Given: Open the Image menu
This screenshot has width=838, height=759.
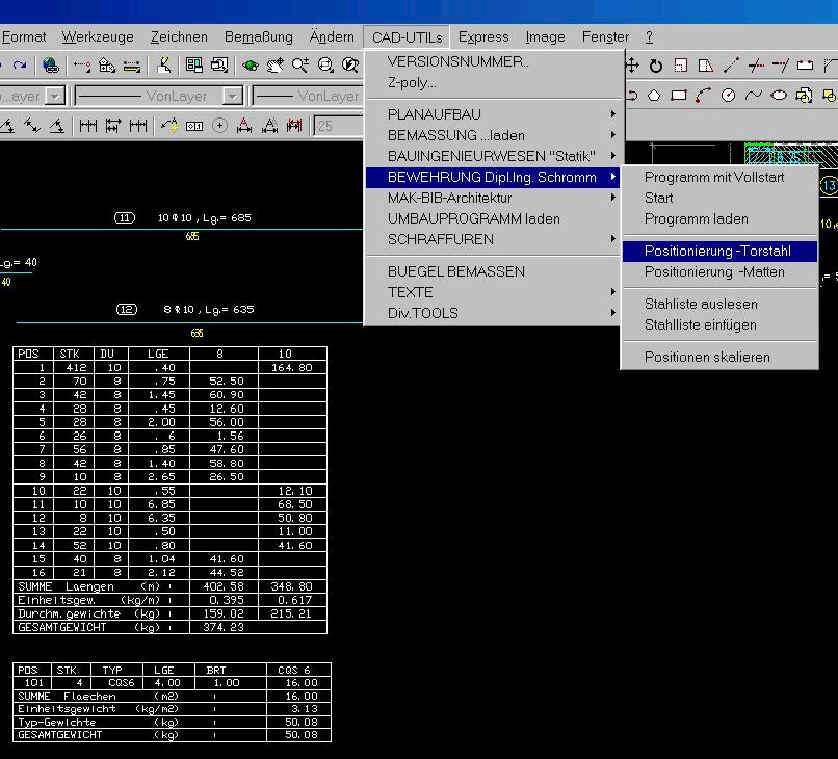Looking at the screenshot, I should pos(545,37).
